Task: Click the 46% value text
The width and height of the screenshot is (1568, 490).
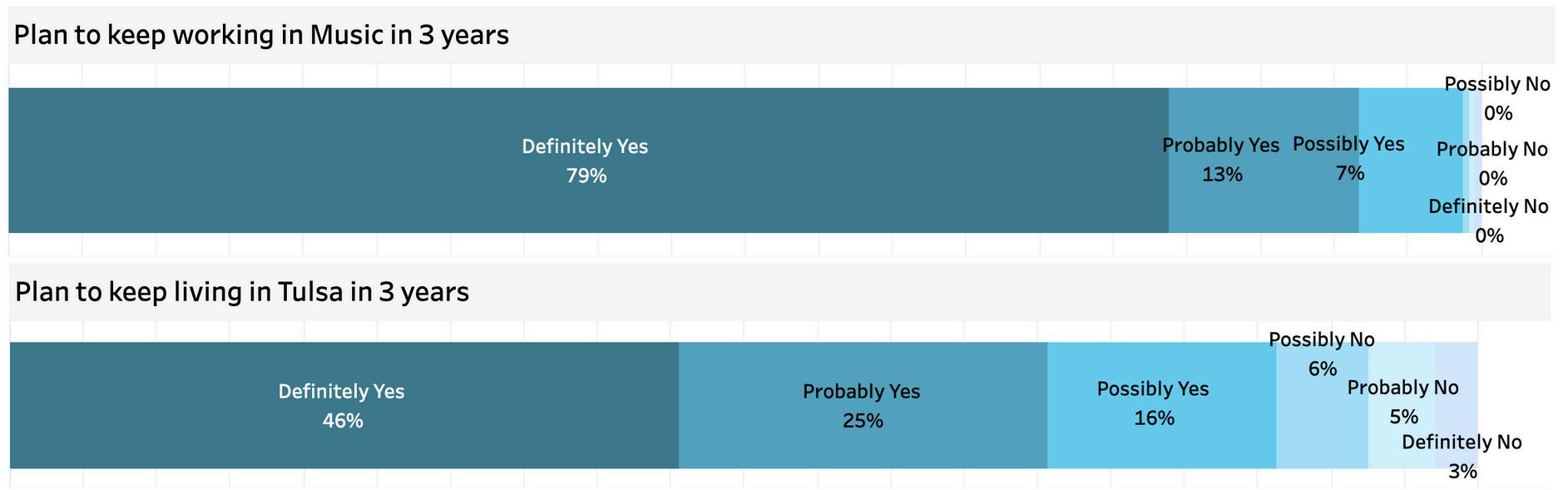Action: pos(343,421)
